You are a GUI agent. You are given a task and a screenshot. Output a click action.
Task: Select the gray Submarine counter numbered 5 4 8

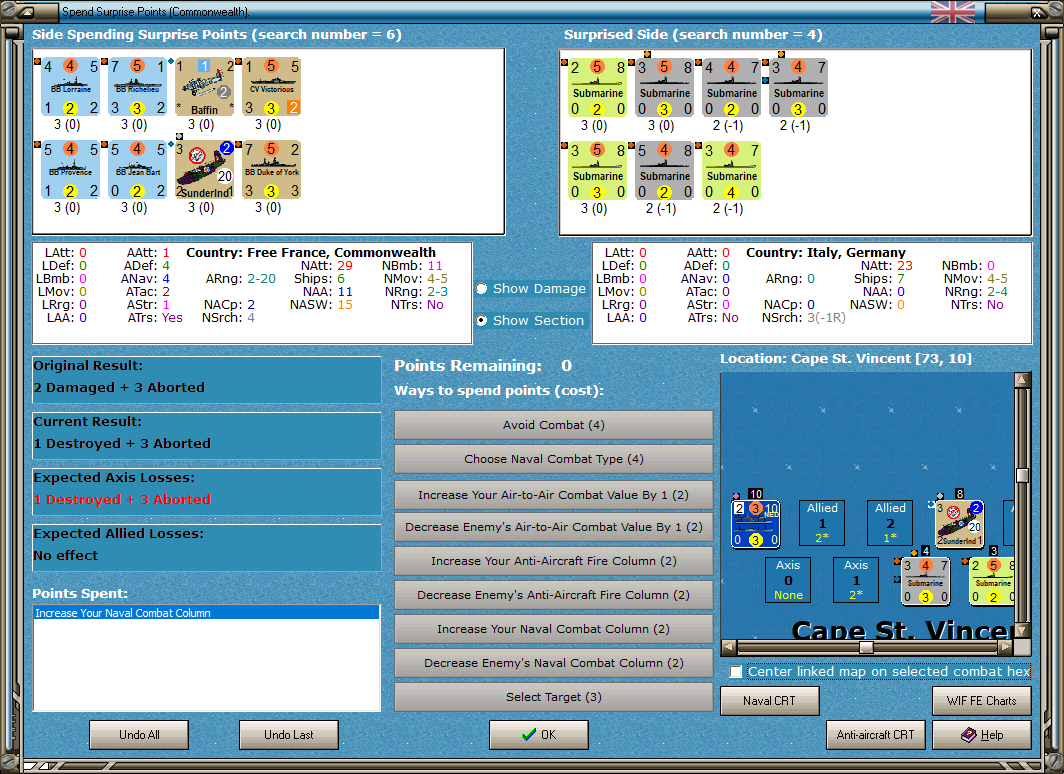665,171
